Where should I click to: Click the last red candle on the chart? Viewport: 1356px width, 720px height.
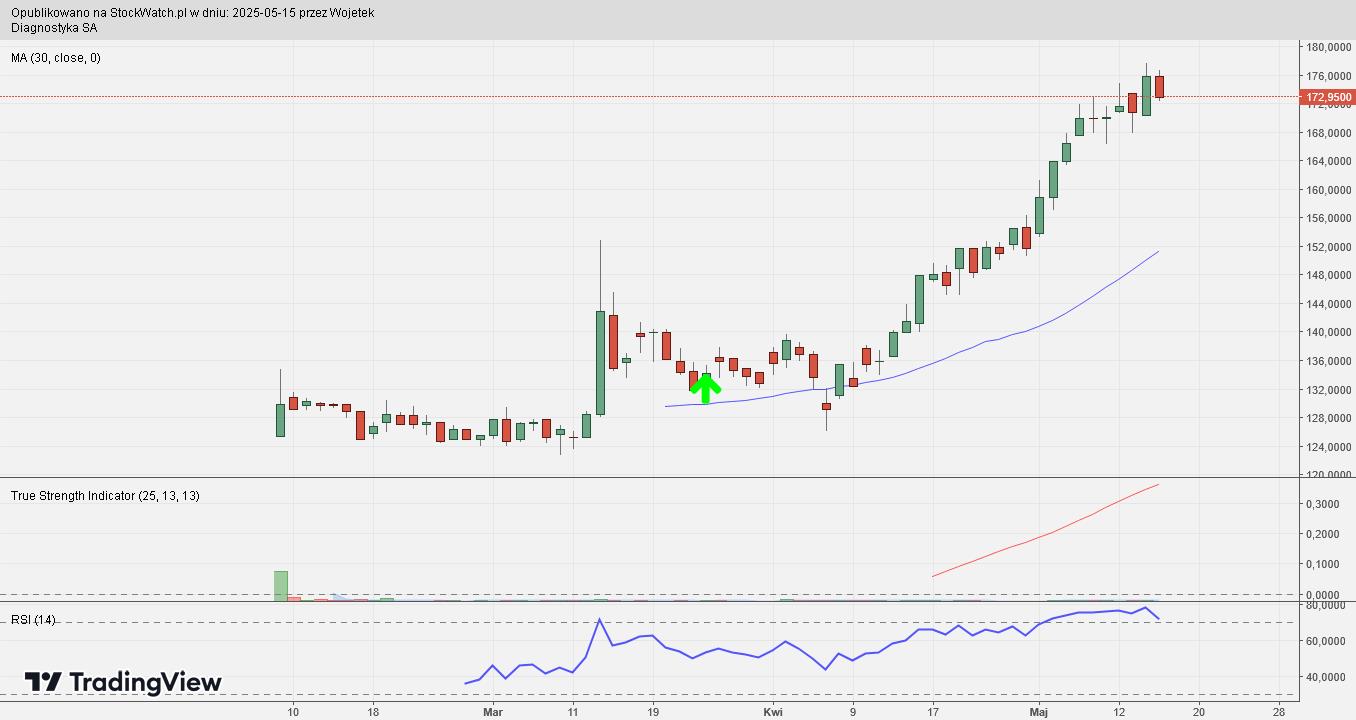pos(1159,86)
